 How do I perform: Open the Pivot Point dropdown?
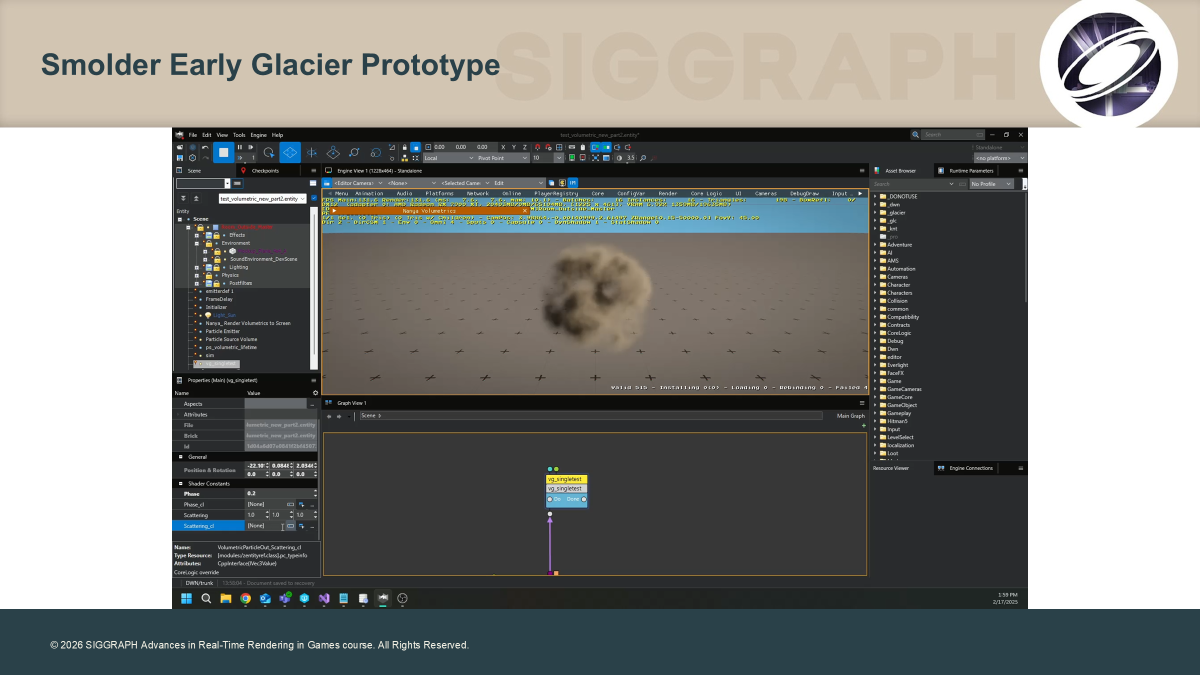point(502,157)
